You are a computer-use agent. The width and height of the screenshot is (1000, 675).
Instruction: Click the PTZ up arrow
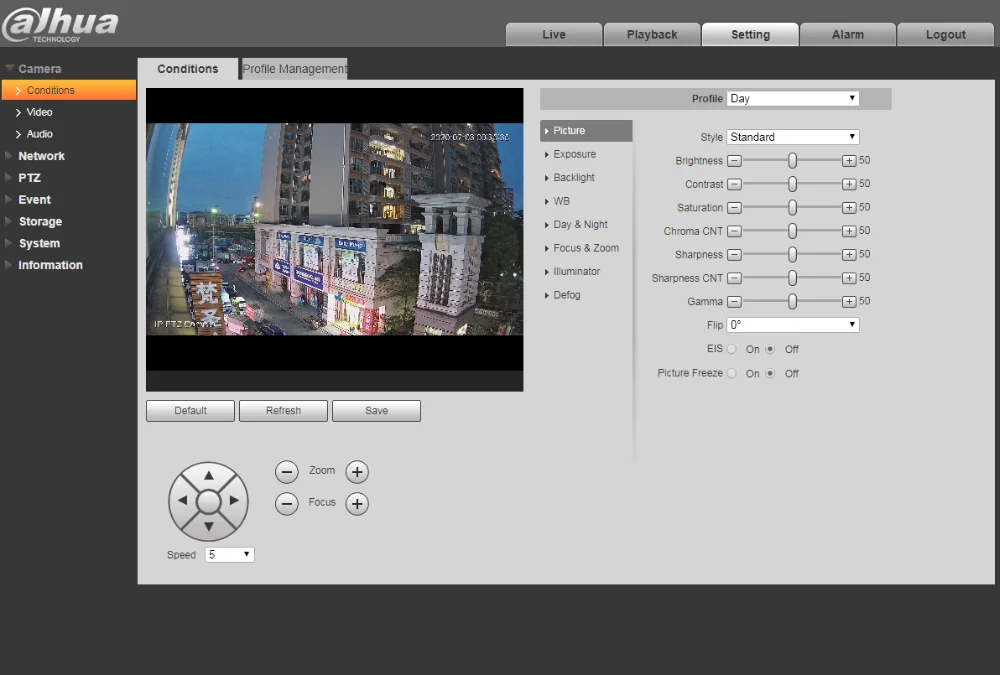click(209, 475)
